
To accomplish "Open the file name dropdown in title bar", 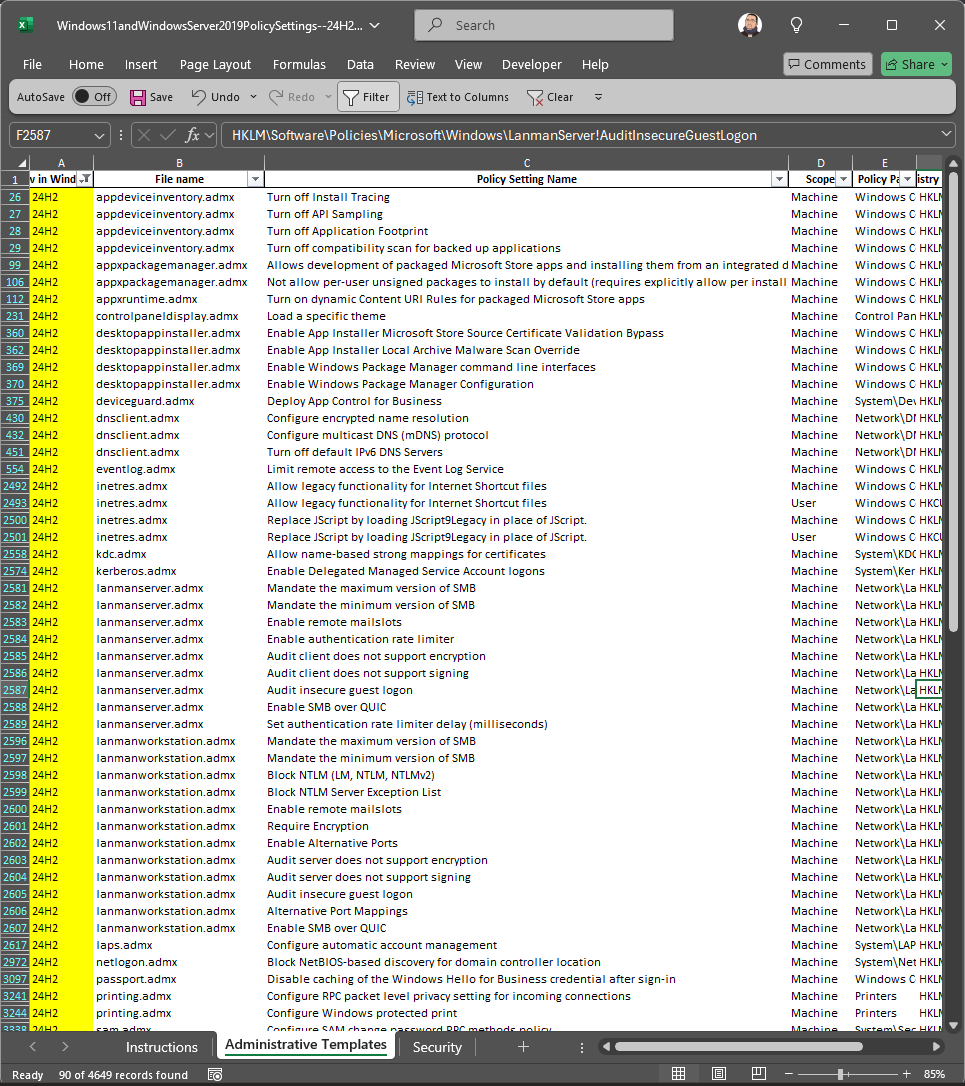I will click(x=375, y=26).
